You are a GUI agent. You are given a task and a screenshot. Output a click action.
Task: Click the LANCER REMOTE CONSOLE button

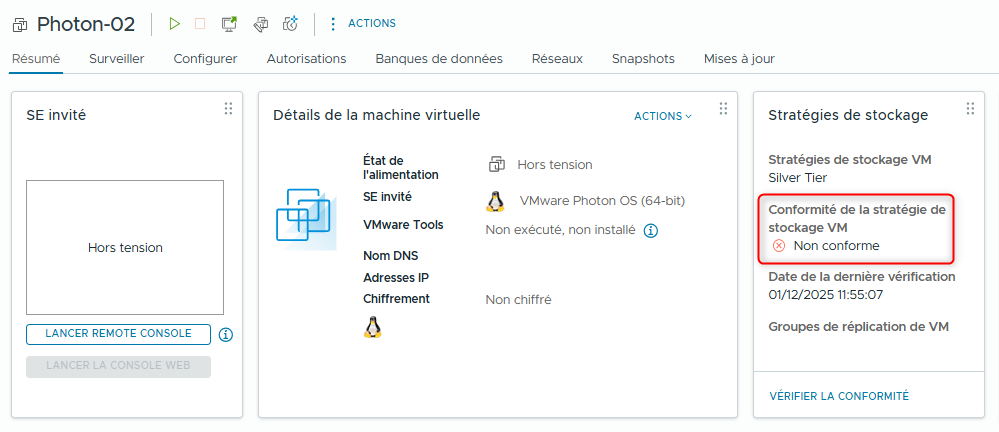click(x=119, y=334)
